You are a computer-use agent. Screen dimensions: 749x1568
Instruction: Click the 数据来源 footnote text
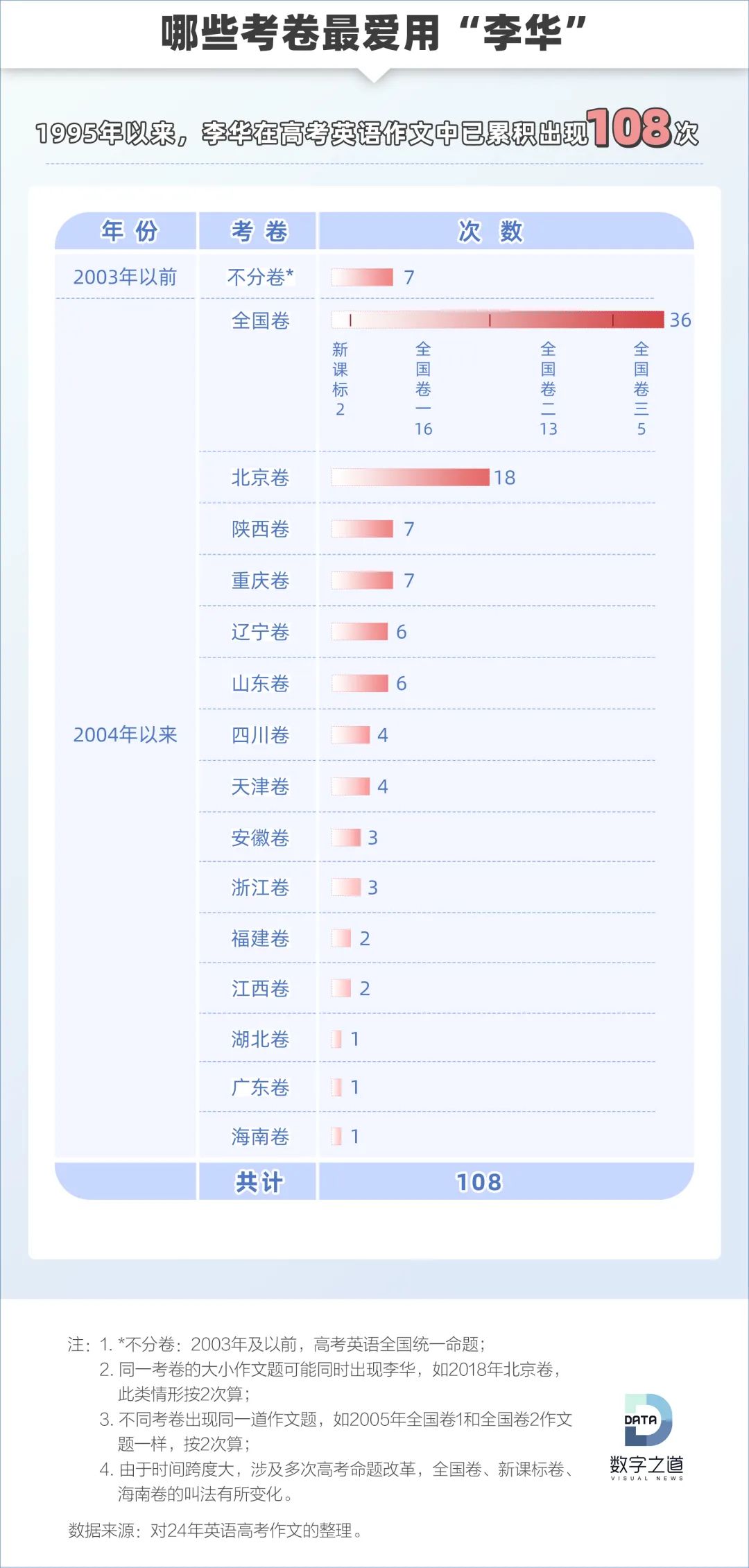point(215,1531)
